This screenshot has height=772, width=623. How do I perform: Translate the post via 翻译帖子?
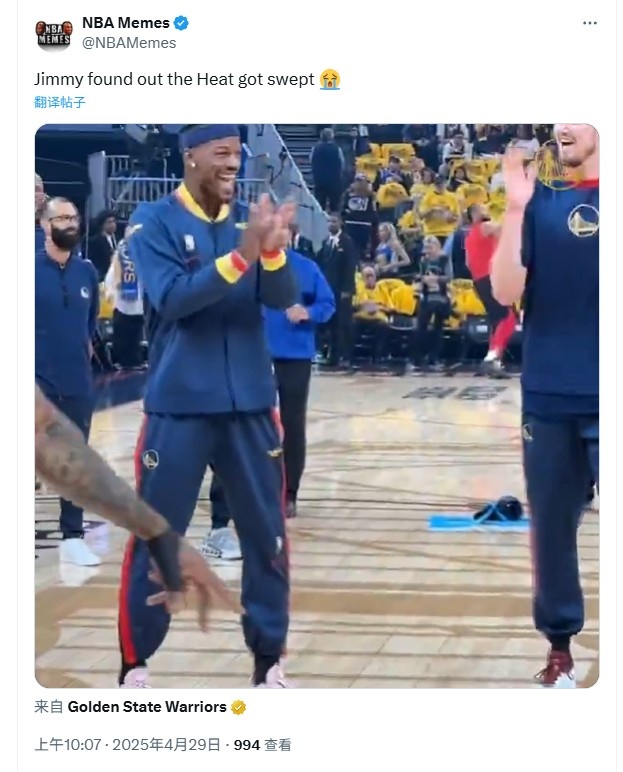[60, 102]
